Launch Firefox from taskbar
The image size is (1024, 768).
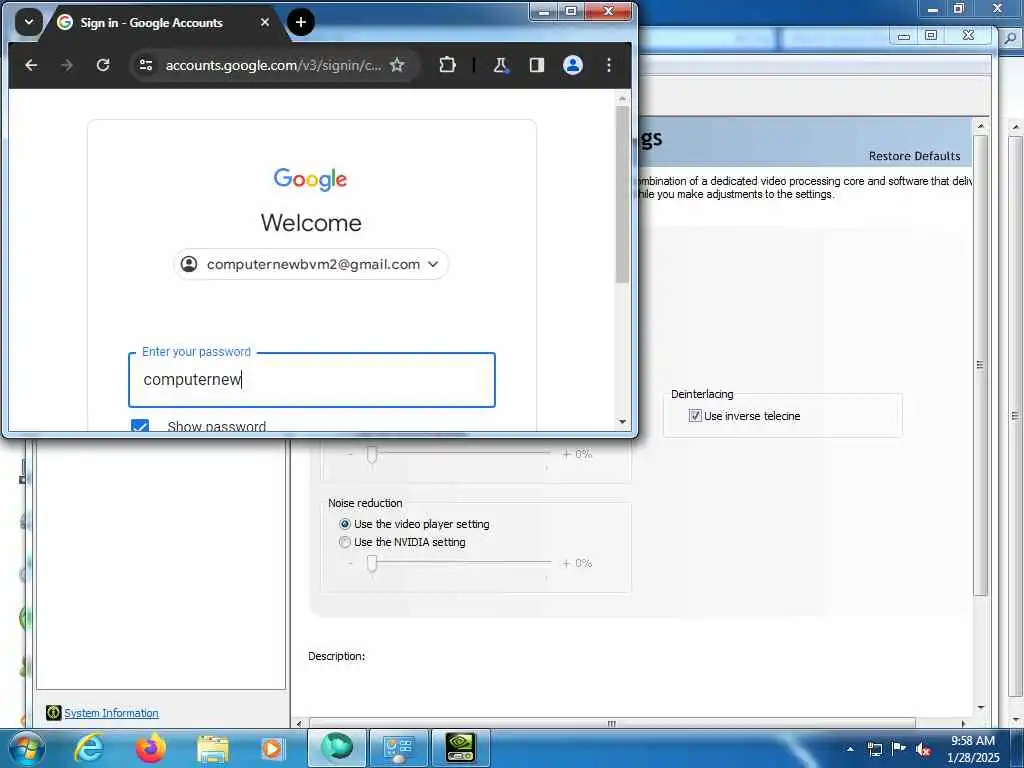[x=150, y=748]
